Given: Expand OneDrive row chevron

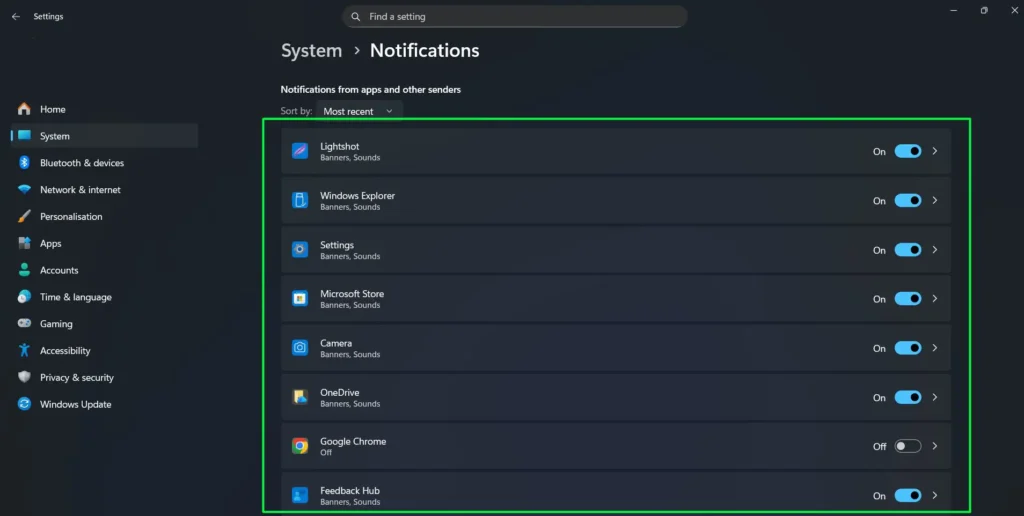Looking at the screenshot, I should click(x=935, y=397).
